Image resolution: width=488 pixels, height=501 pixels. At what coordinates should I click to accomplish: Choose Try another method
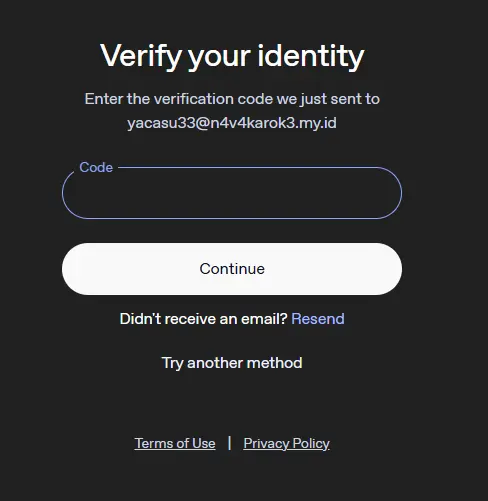point(232,363)
